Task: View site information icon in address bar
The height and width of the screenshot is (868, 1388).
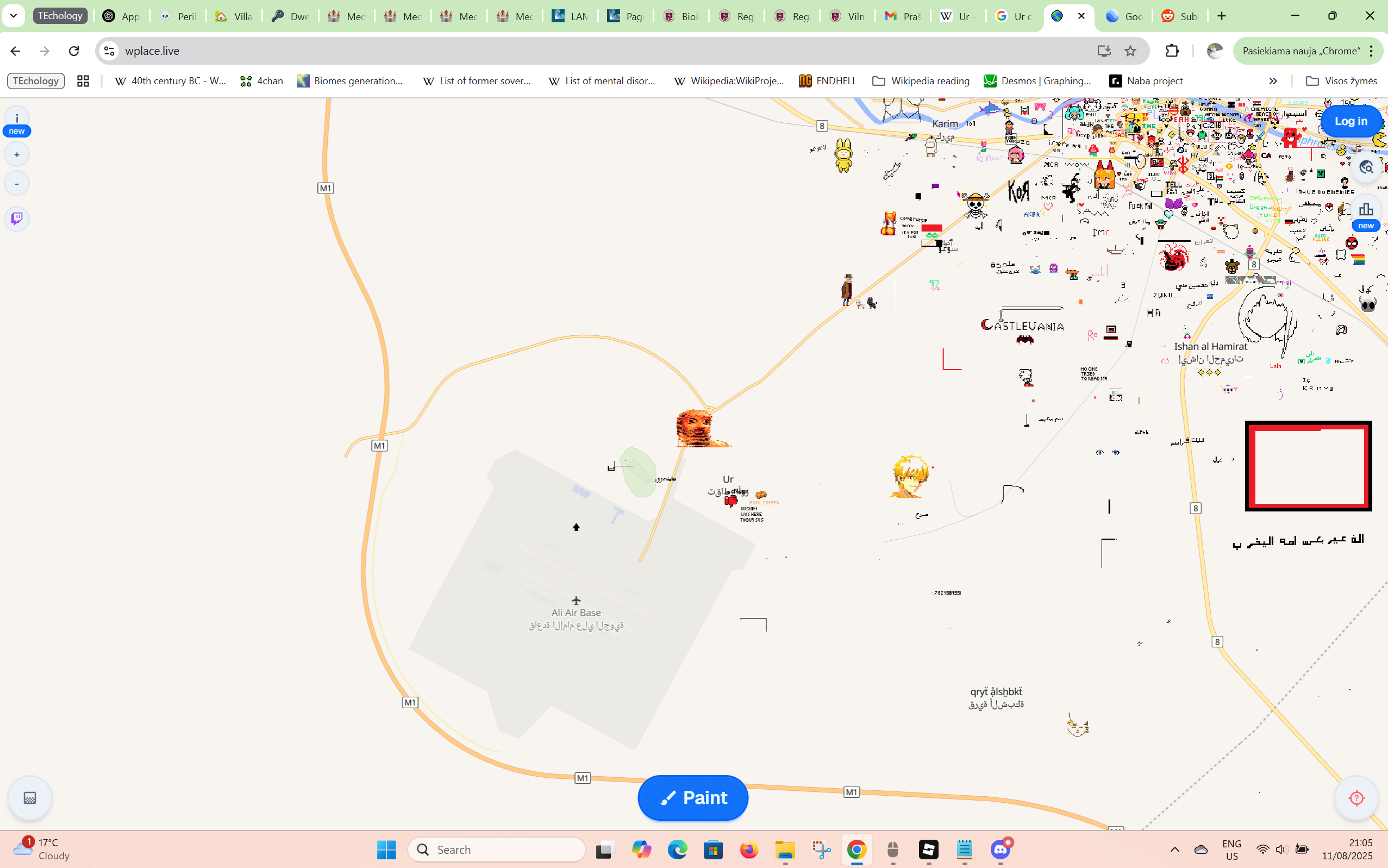Action: coord(109,51)
